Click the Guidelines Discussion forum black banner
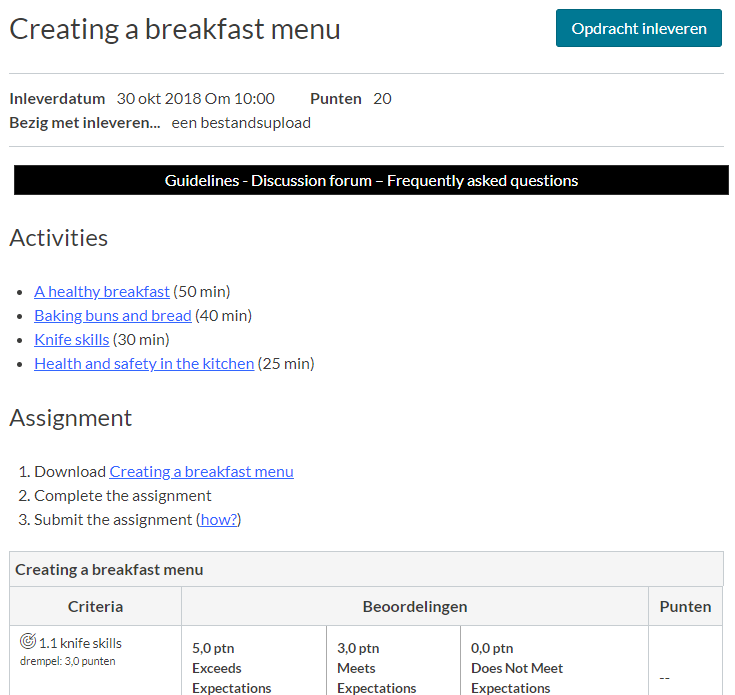735x695 pixels. tap(371, 180)
